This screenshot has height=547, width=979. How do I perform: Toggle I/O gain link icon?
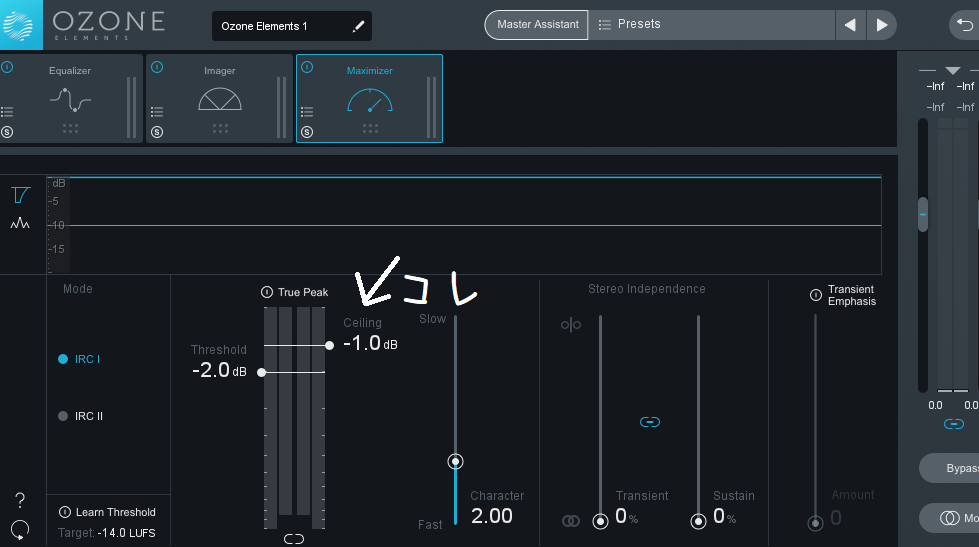coord(953,424)
